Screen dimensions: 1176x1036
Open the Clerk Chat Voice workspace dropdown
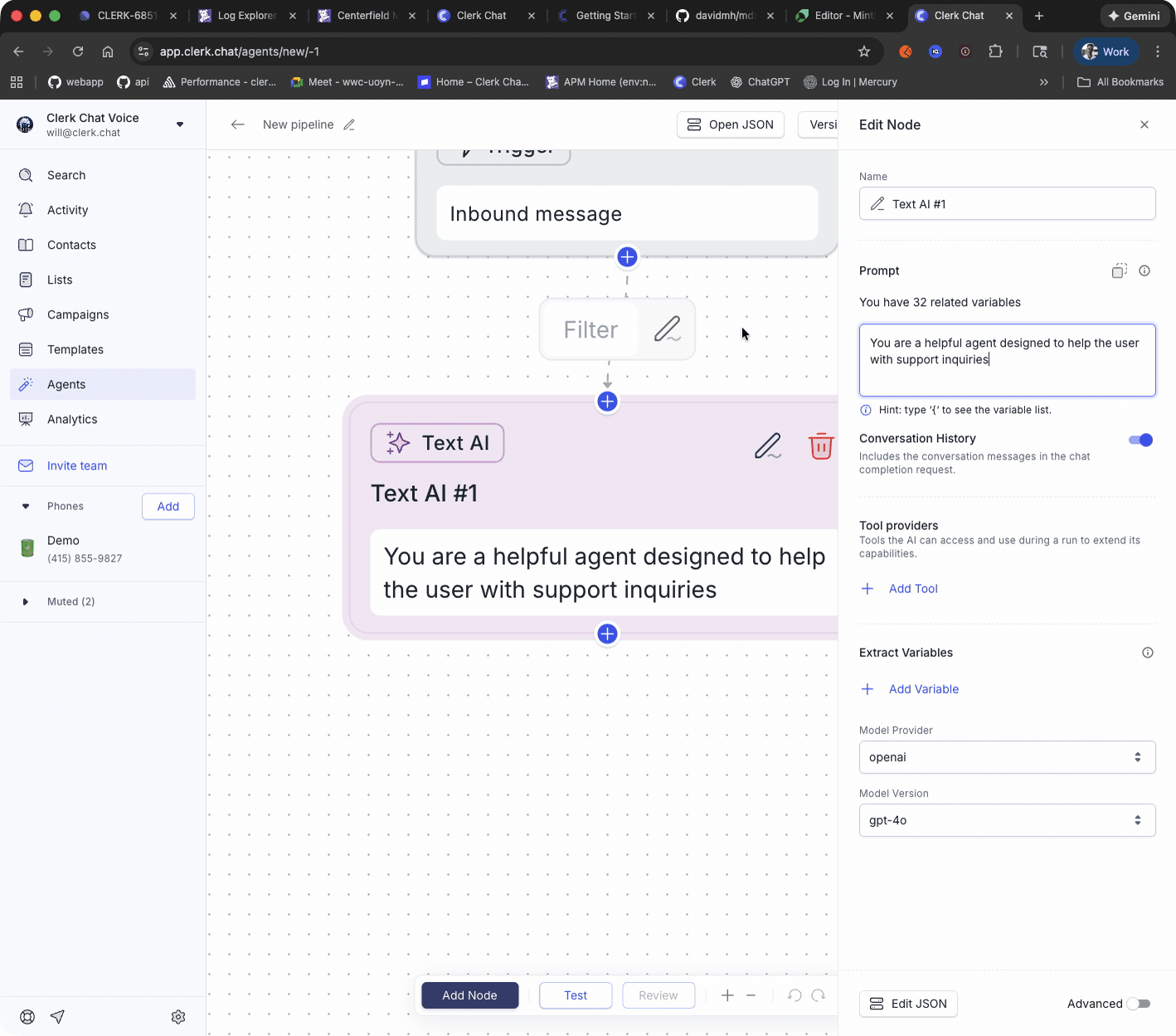pos(180,124)
